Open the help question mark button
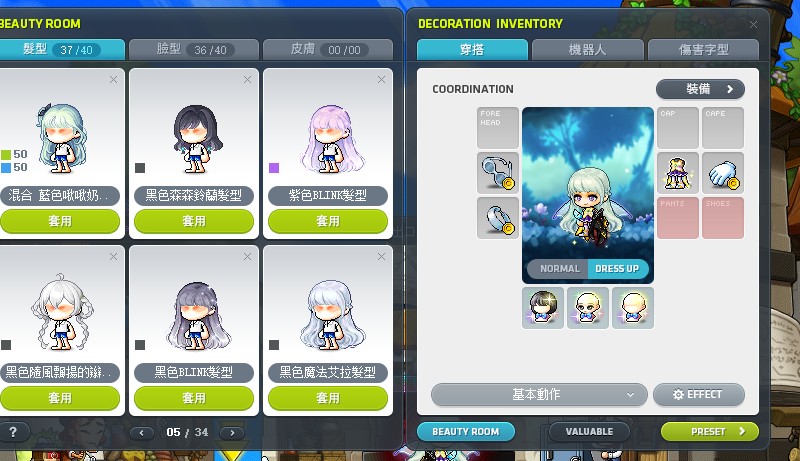This screenshot has width=800, height=461. 13,432
